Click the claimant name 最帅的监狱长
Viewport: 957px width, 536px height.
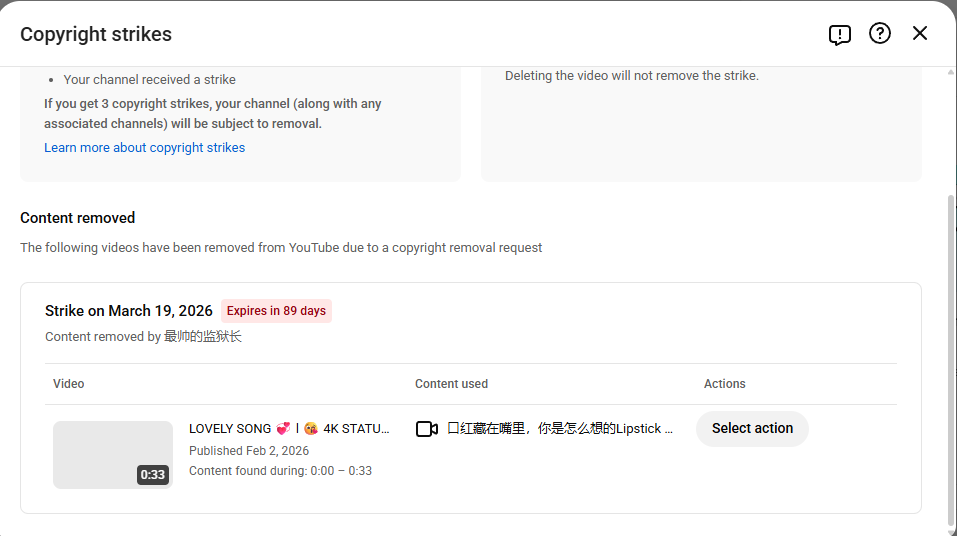coord(203,337)
